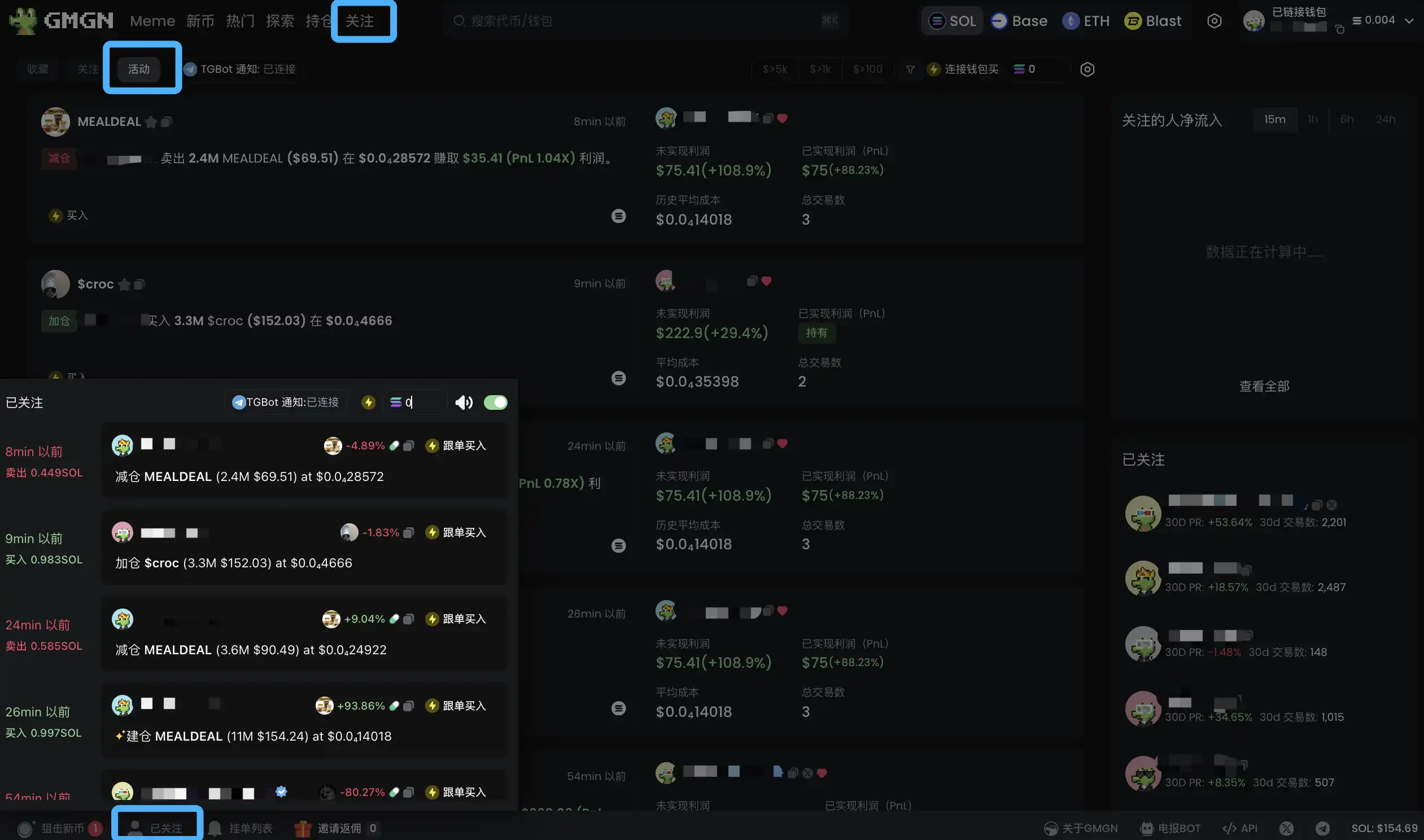Select the SOL chain selector

pyautogui.click(x=953, y=21)
